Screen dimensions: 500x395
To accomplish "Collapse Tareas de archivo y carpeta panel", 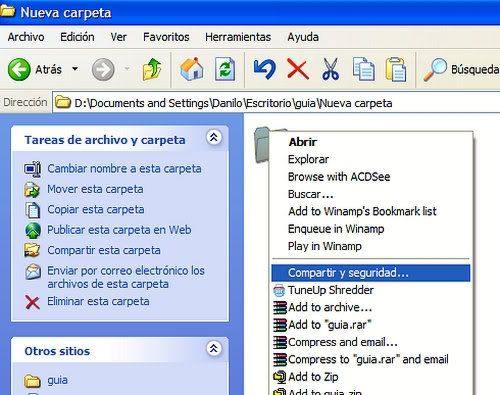I will pos(214,137).
